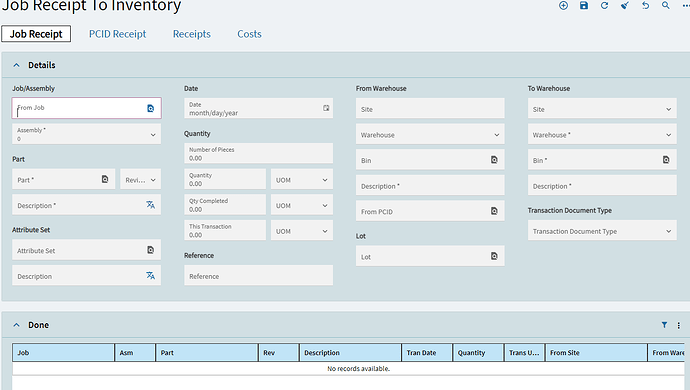Open From Warehouse Bin lookup icon
The image size is (690, 390).
click(x=494, y=160)
